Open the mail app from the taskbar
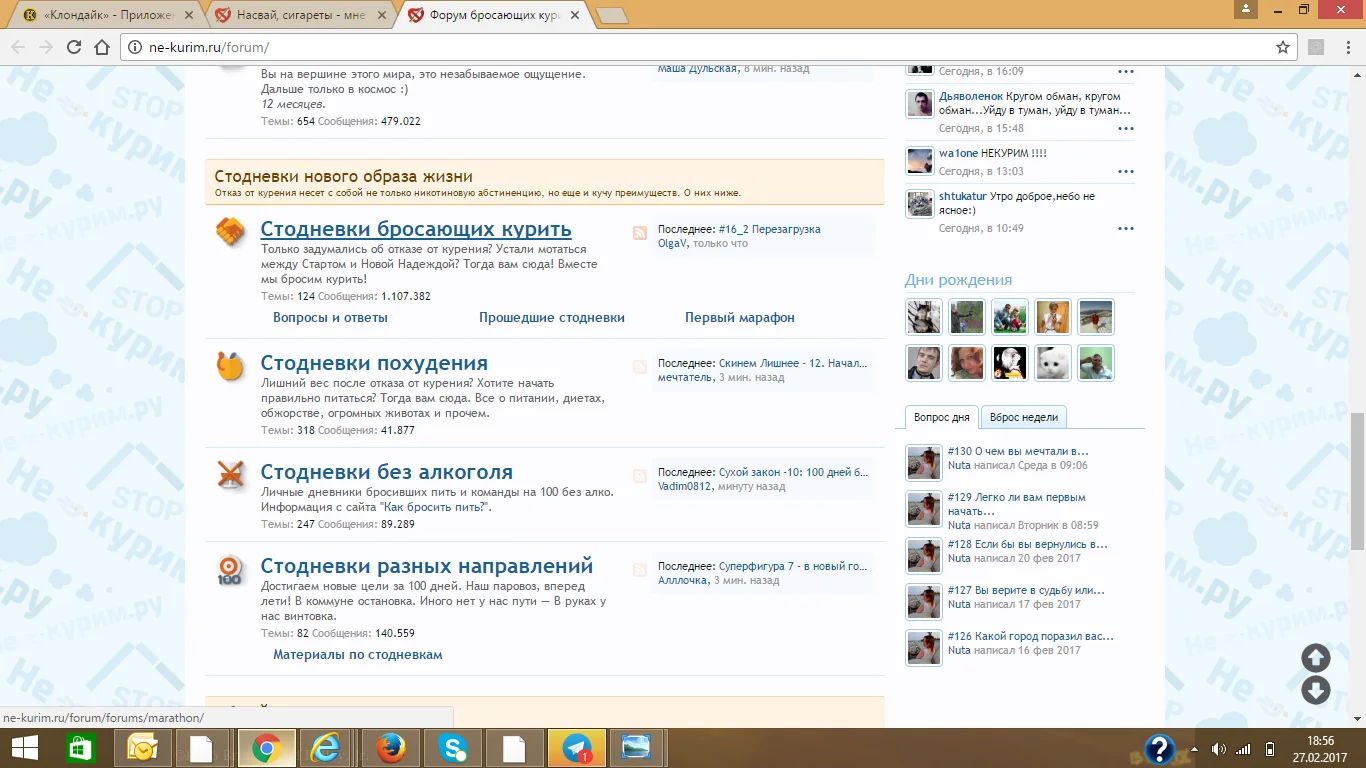Screen dimensions: 1366x768 [143, 748]
